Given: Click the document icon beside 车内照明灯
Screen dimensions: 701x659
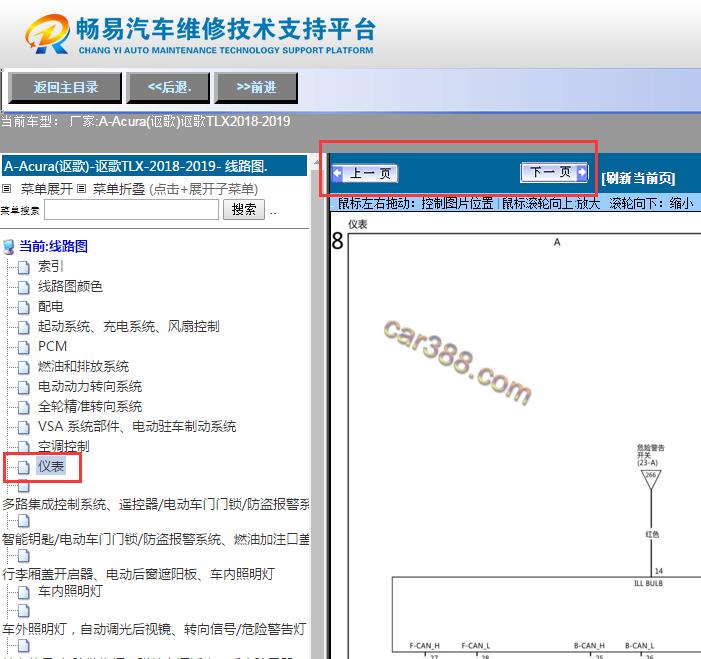Looking at the screenshot, I should pos(24,592).
